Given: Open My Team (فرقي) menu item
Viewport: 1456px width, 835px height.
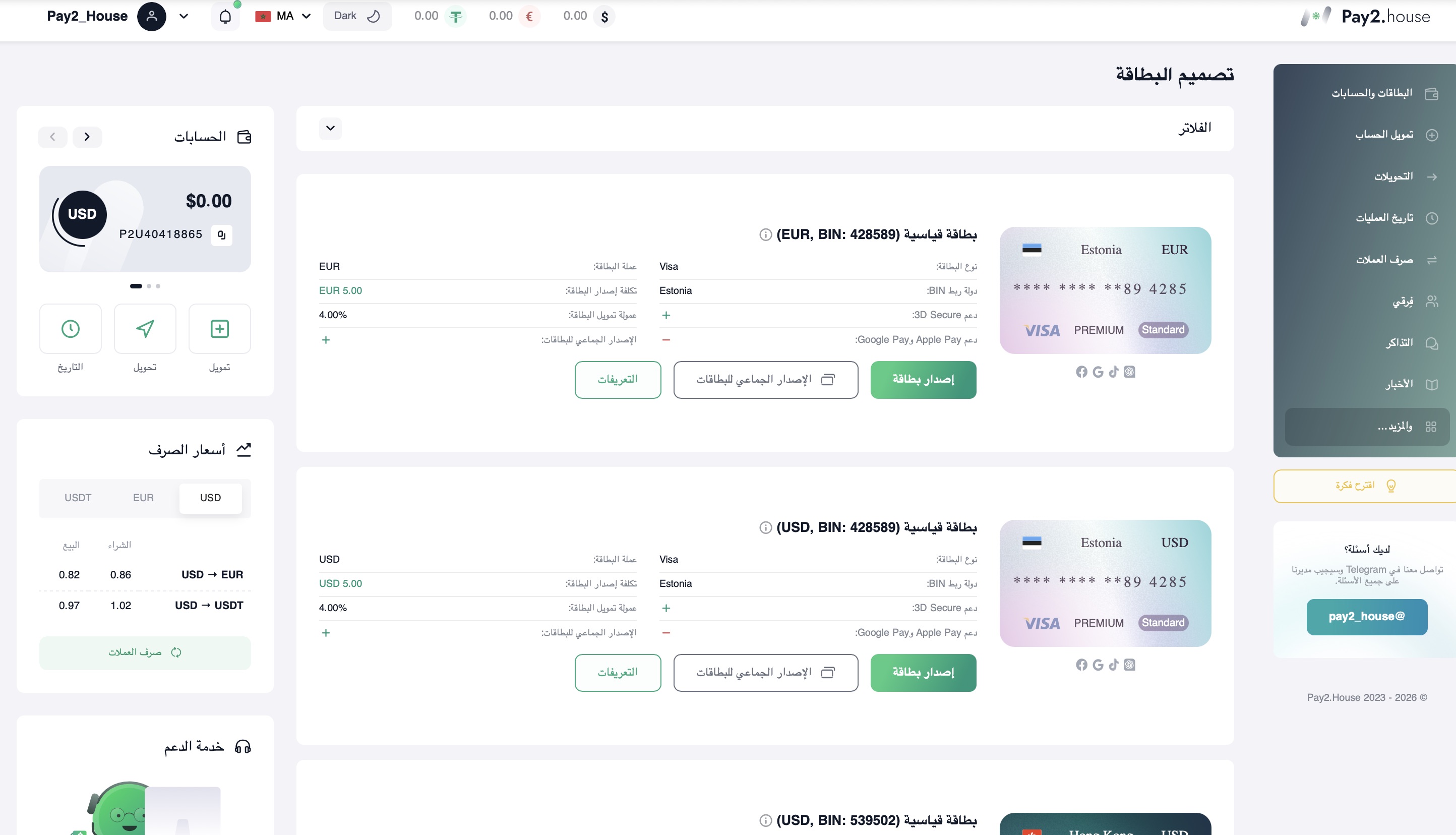Looking at the screenshot, I should pos(1367,301).
